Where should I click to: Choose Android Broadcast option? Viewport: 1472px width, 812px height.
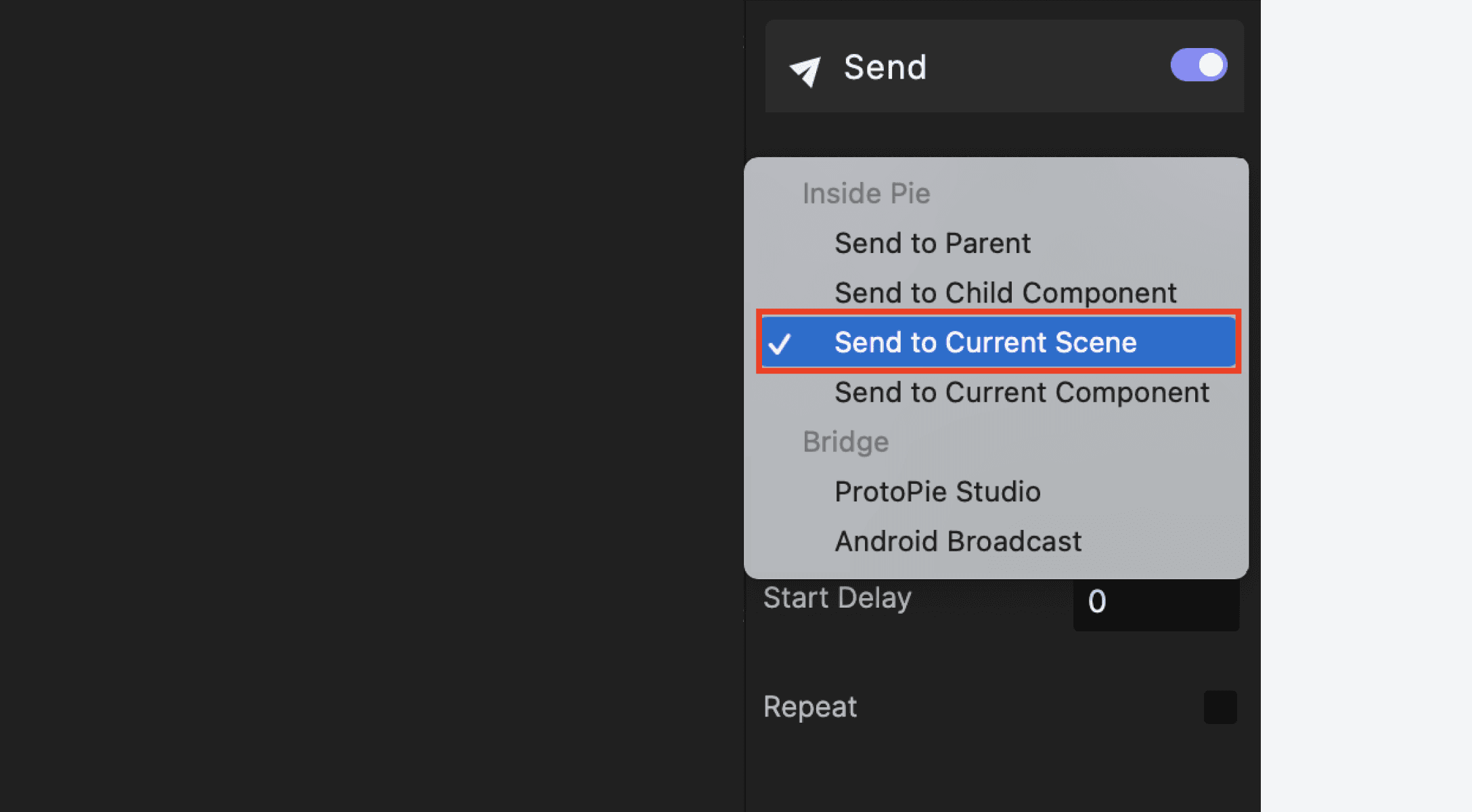coord(958,541)
